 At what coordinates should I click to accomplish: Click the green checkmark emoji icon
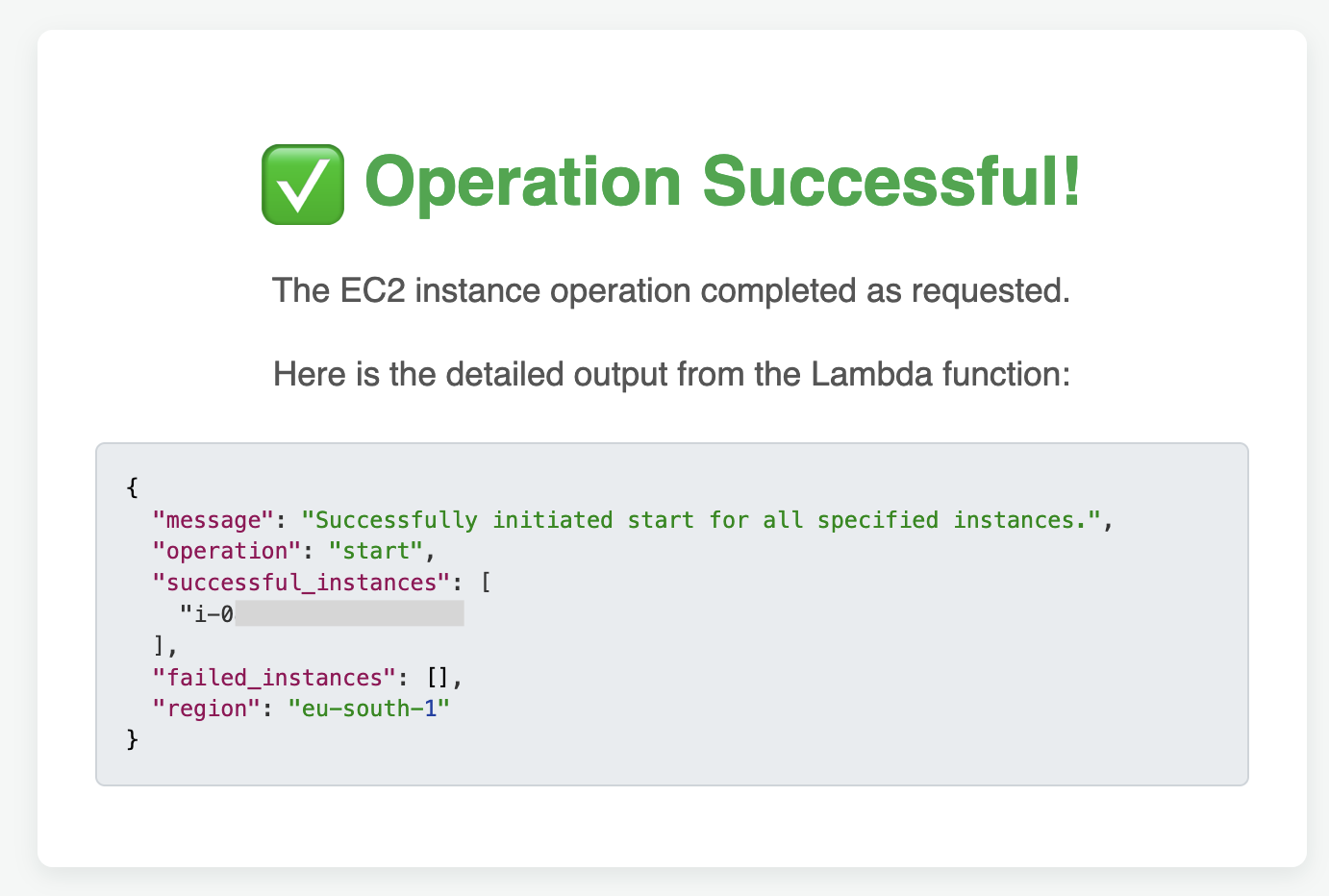tap(302, 185)
